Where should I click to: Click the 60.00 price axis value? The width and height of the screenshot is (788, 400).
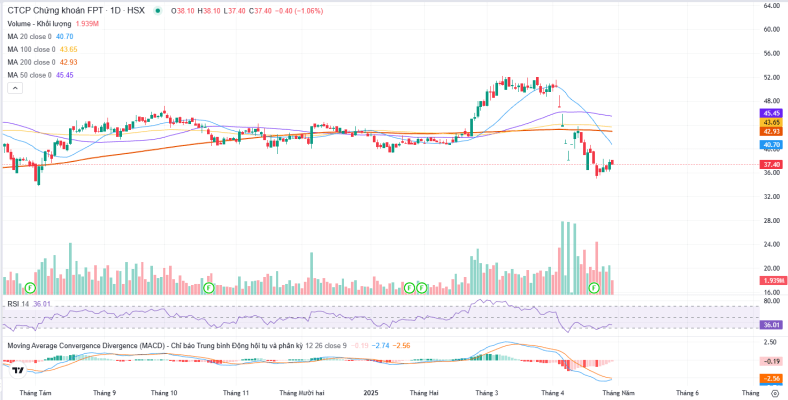coord(771,29)
